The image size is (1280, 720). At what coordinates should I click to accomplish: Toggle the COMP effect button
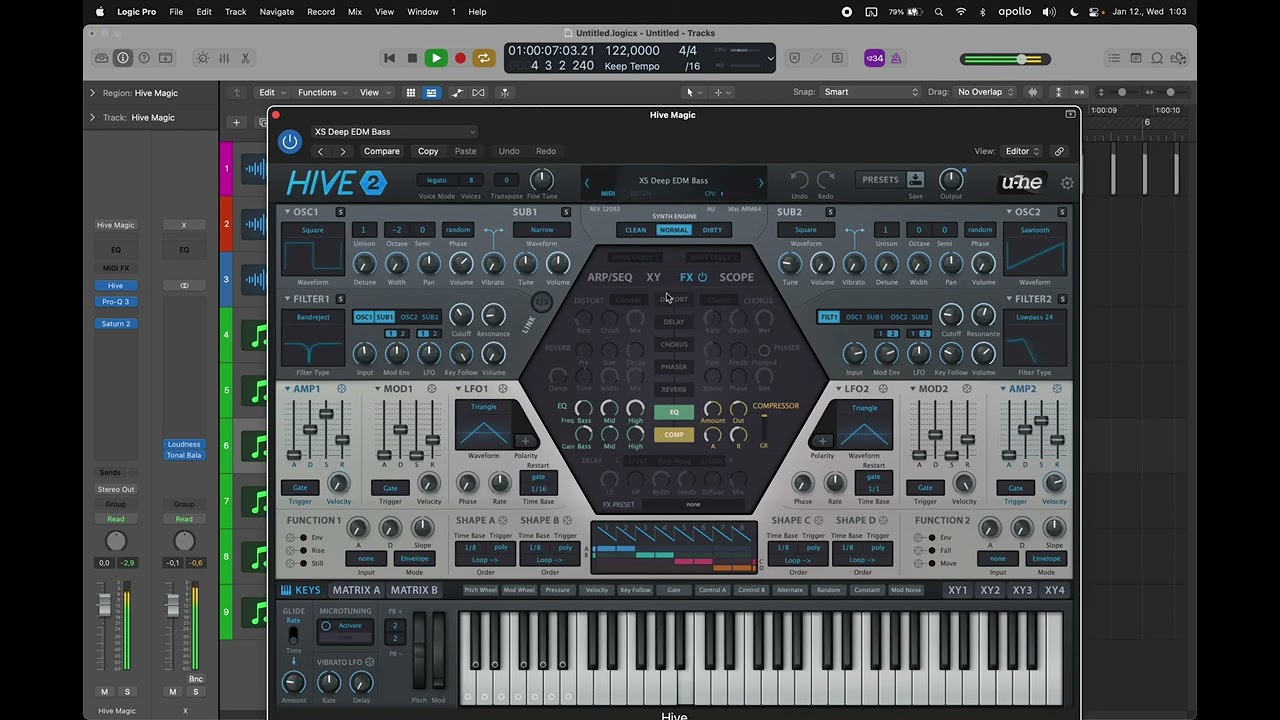point(674,435)
